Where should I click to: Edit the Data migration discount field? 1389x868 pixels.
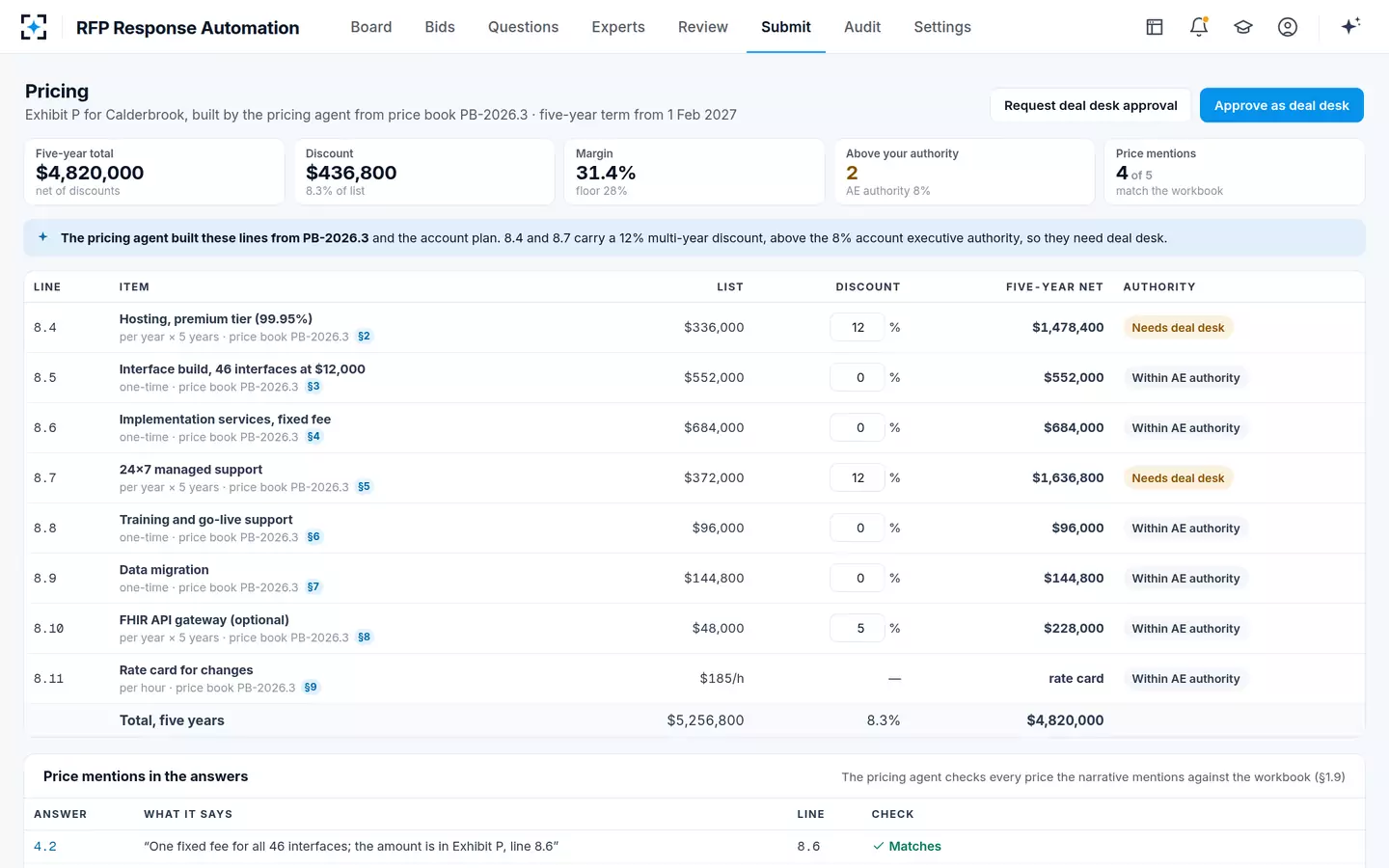pyautogui.click(x=858, y=578)
